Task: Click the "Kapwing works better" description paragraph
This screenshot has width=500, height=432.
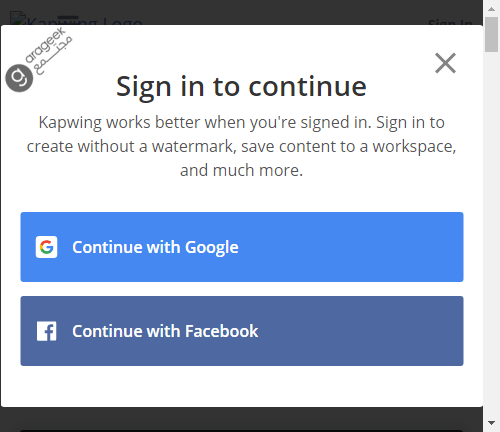Action: click(x=241, y=146)
